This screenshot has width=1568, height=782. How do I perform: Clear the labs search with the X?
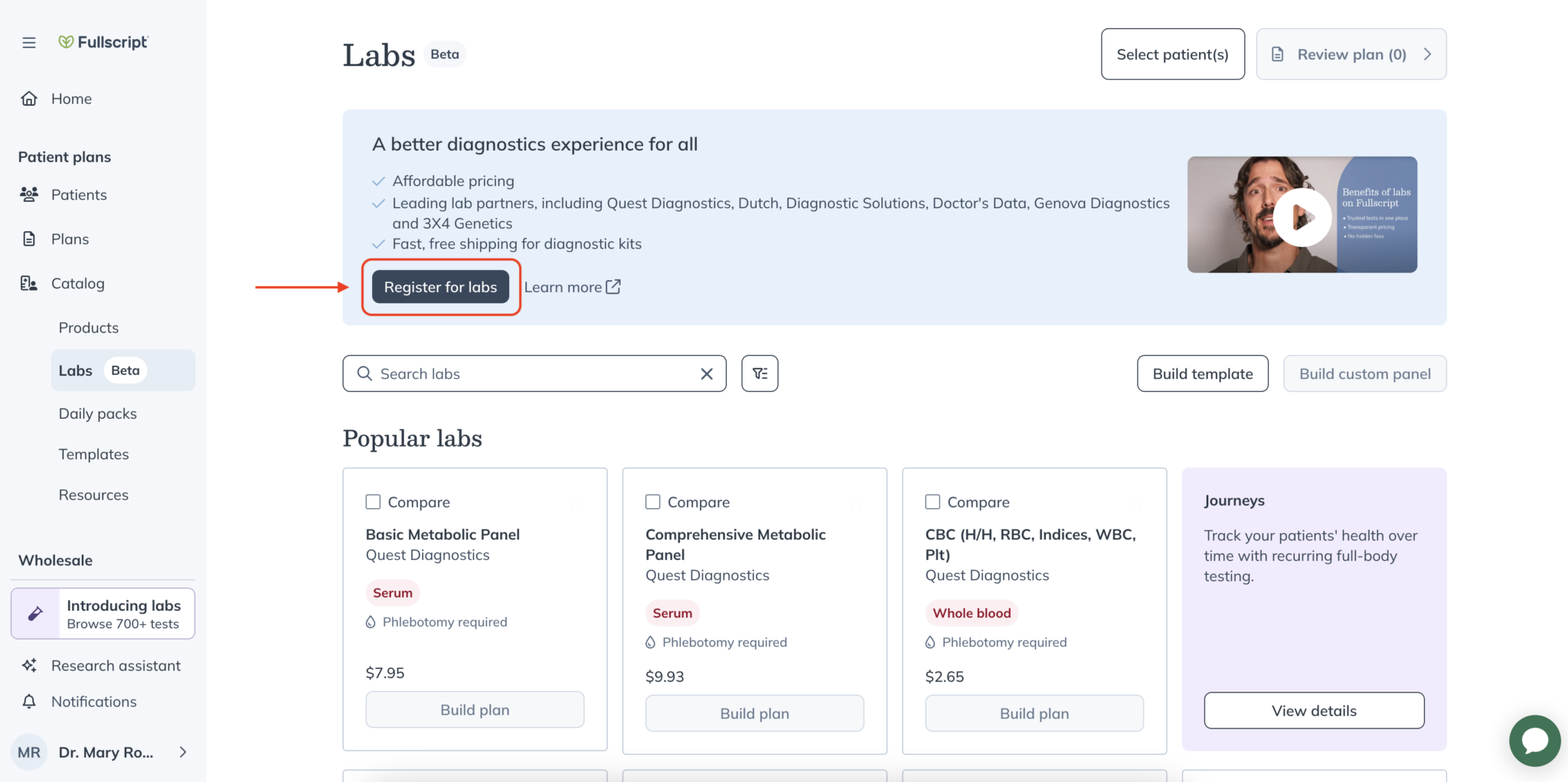click(705, 373)
